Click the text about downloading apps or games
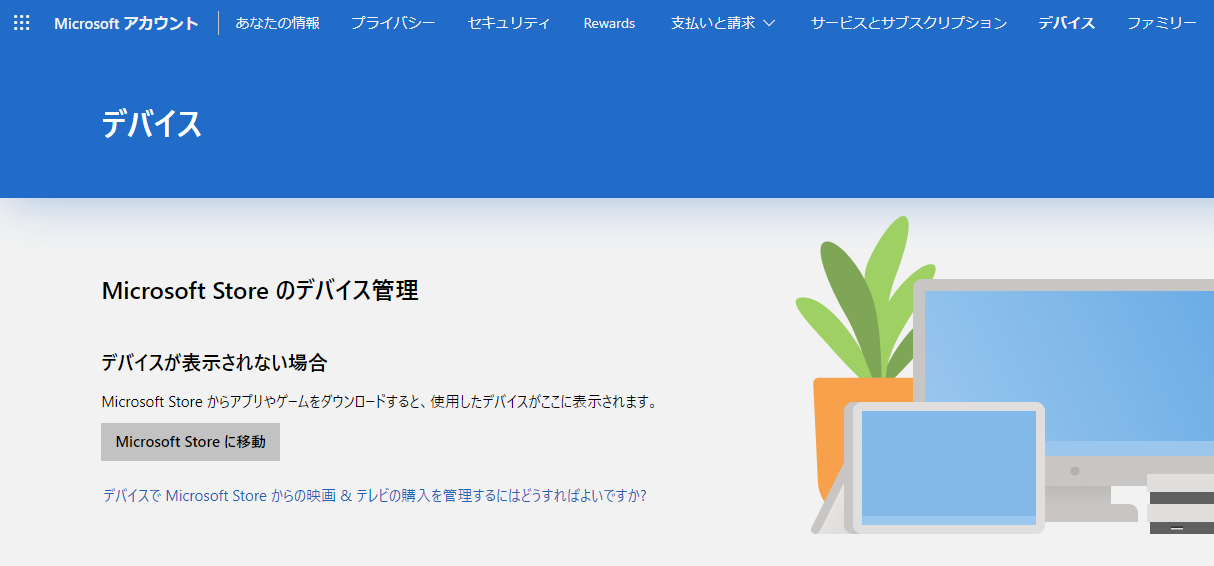The height and width of the screenshot is (566, 1214). click(x=380, y=402)
